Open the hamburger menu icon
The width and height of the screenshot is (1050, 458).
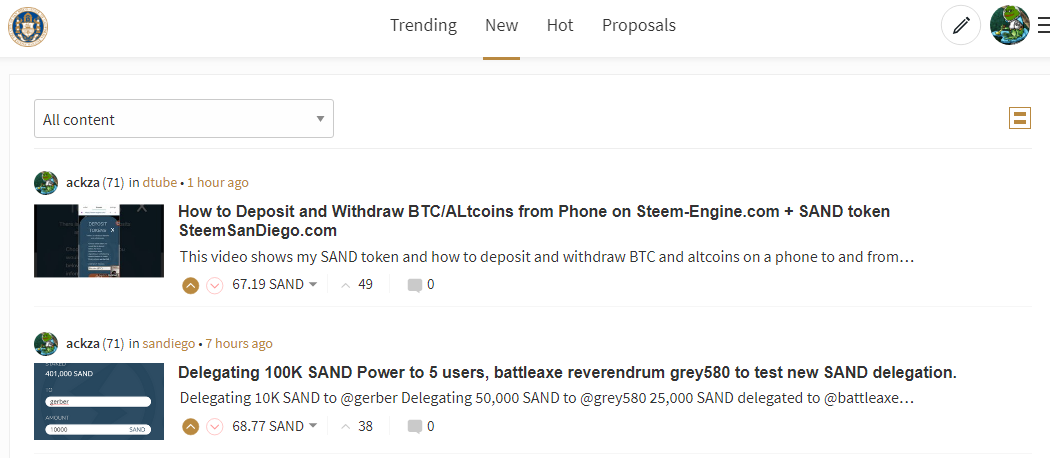coord(1044,26)
